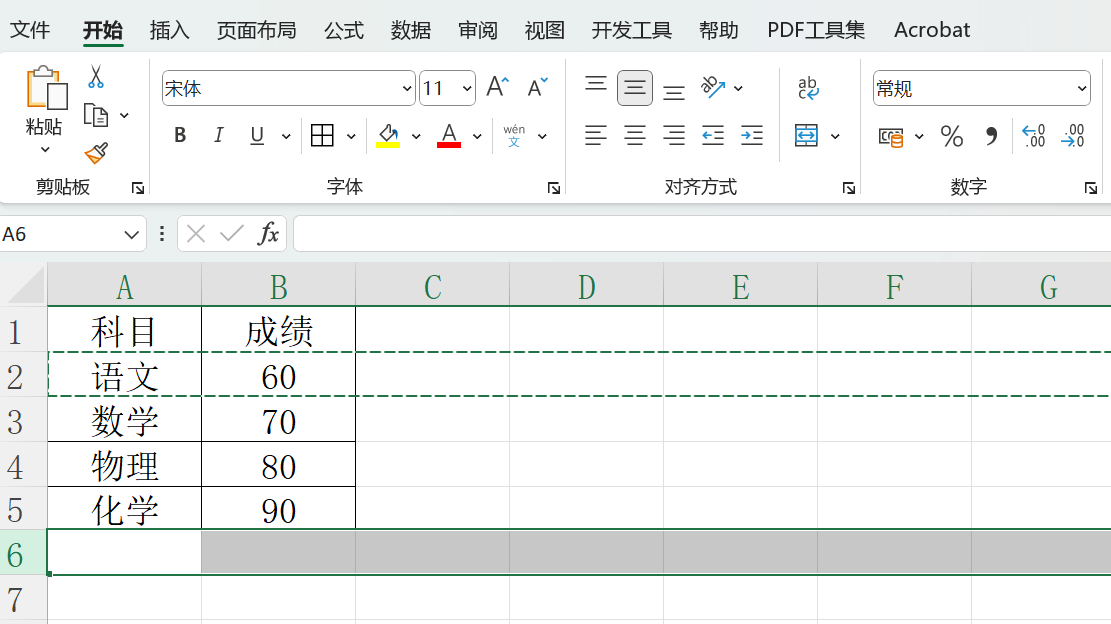Click the Paste clipboard icon
This screenshot has width=1111, height=624.
(x=45, y=88)
